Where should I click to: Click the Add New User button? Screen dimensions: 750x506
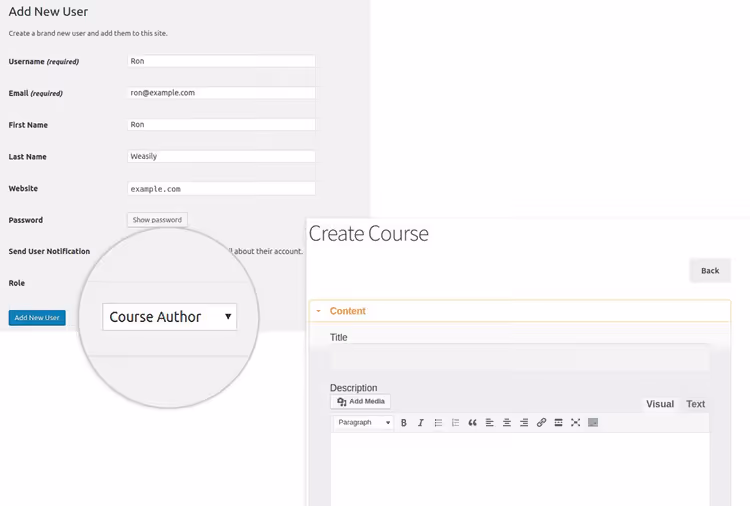coord(37,318)
